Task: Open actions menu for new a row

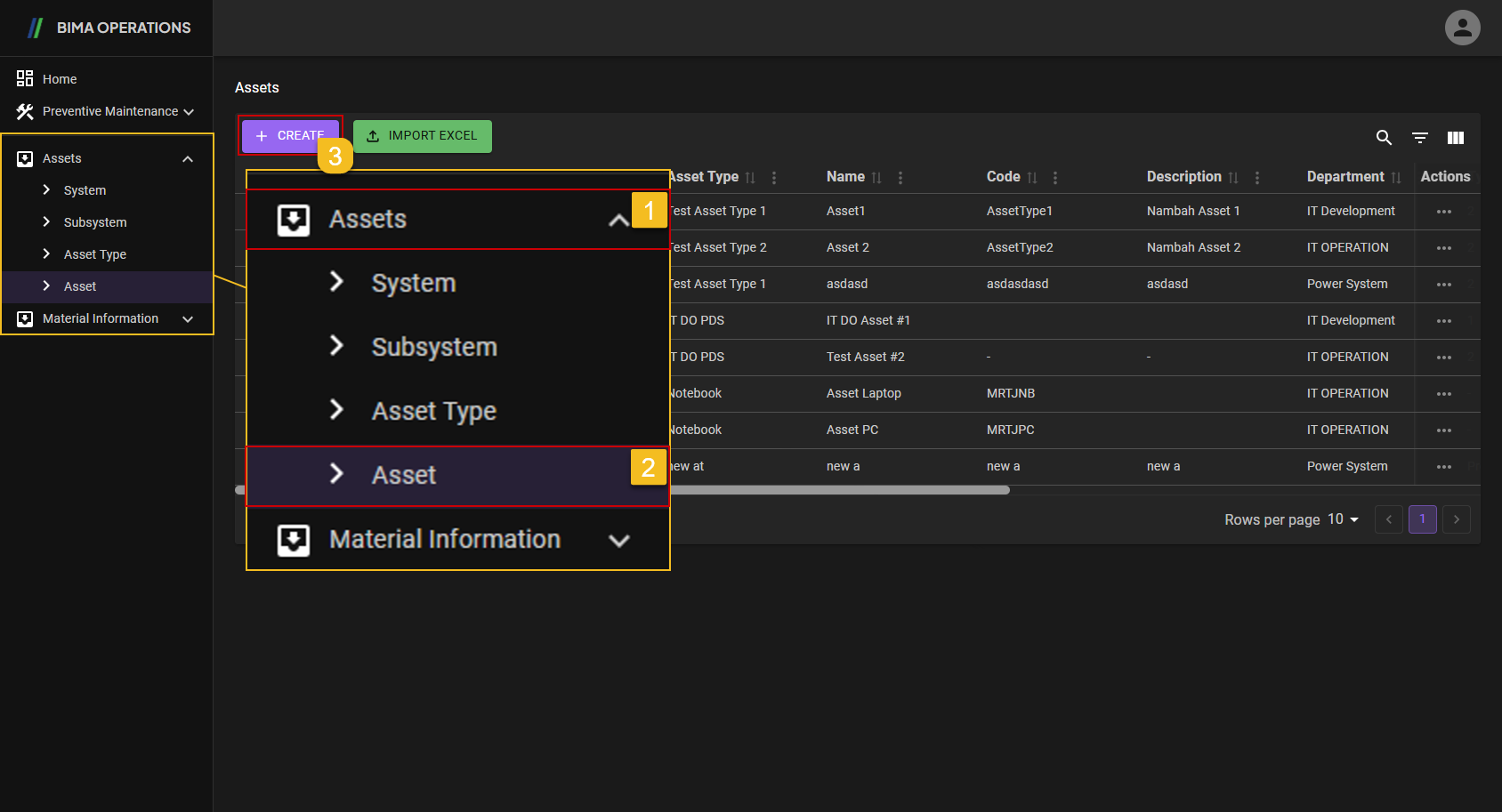Action: click(1443, 467)
